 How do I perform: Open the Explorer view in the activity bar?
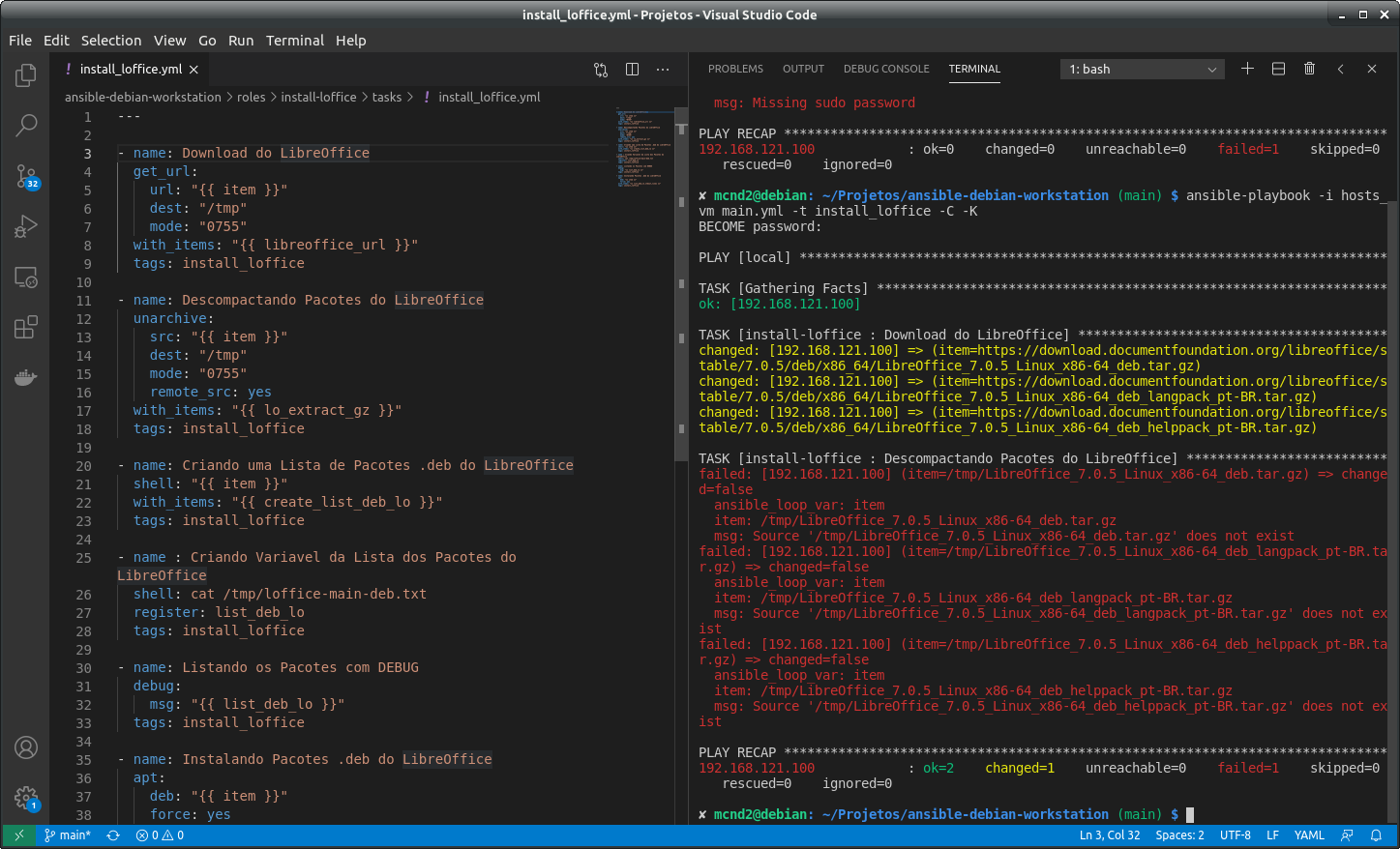[26, 75]
